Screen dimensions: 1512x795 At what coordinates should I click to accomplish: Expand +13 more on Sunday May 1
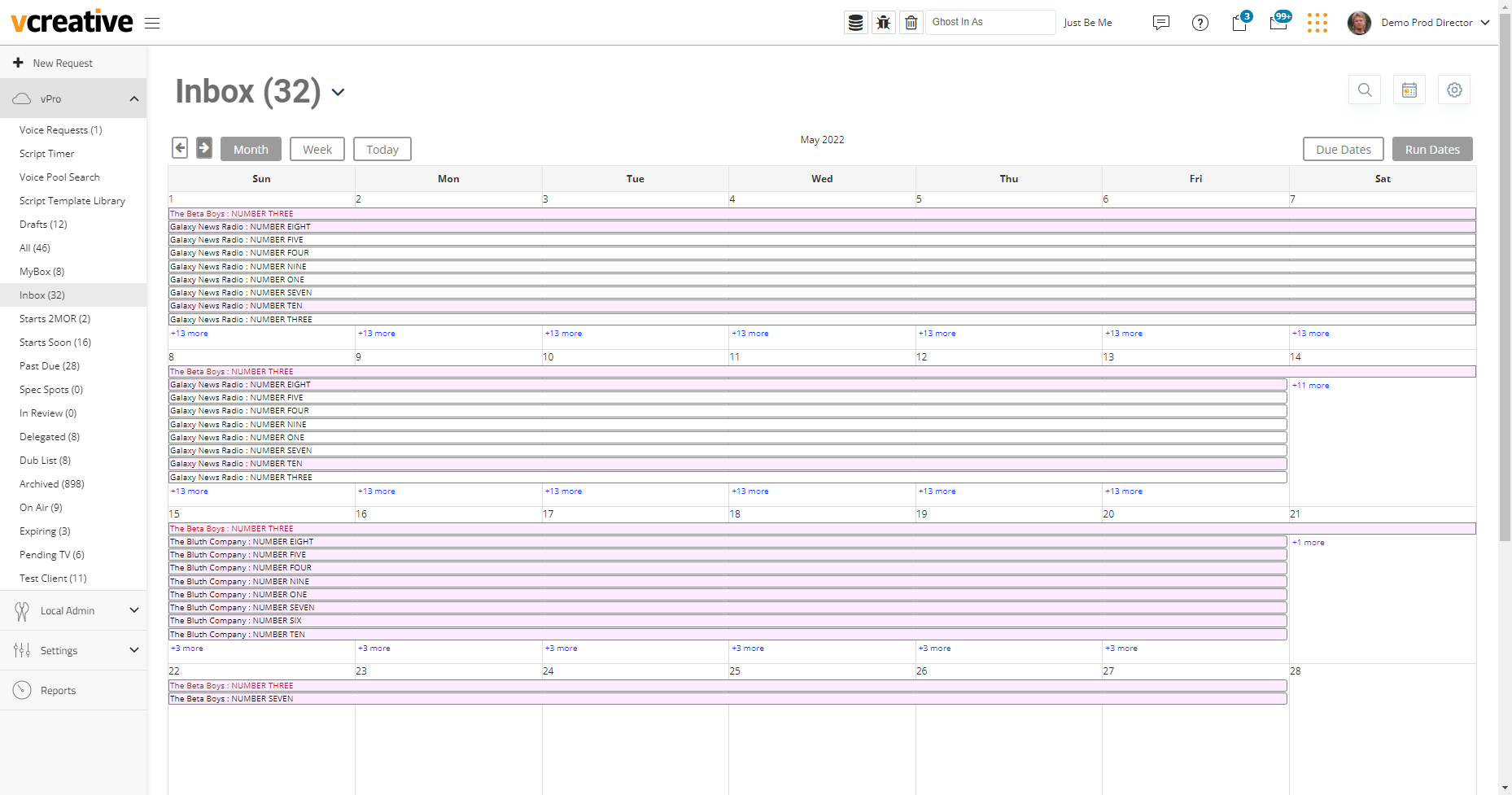tap(190, 334)
